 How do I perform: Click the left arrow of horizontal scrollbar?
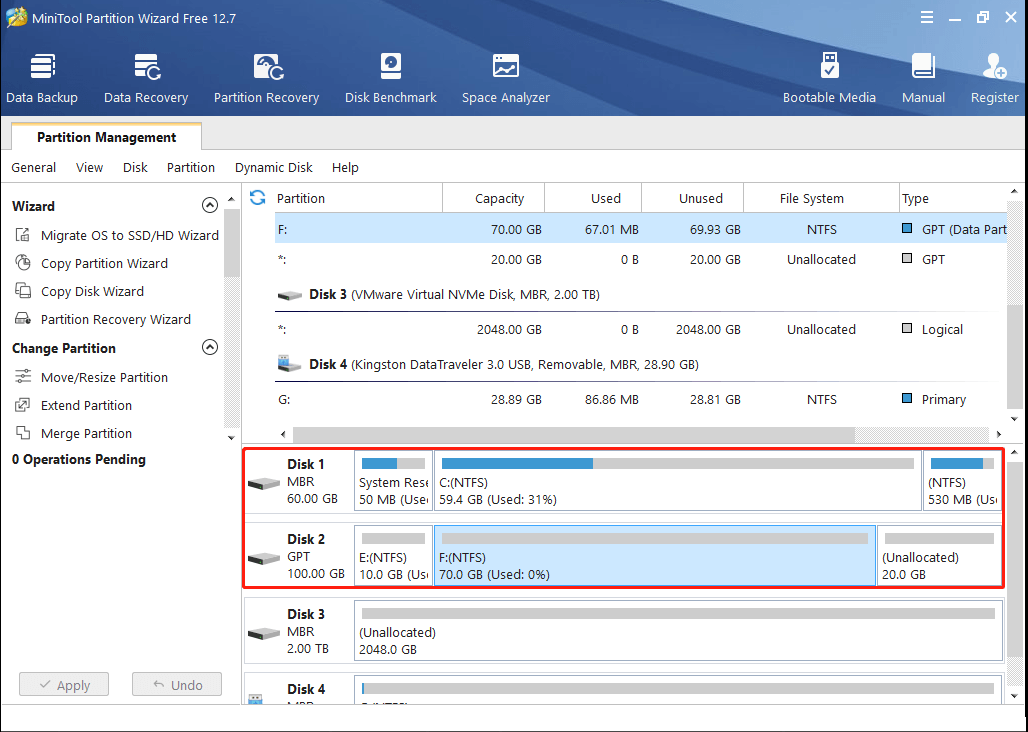[x=283, y=434]
